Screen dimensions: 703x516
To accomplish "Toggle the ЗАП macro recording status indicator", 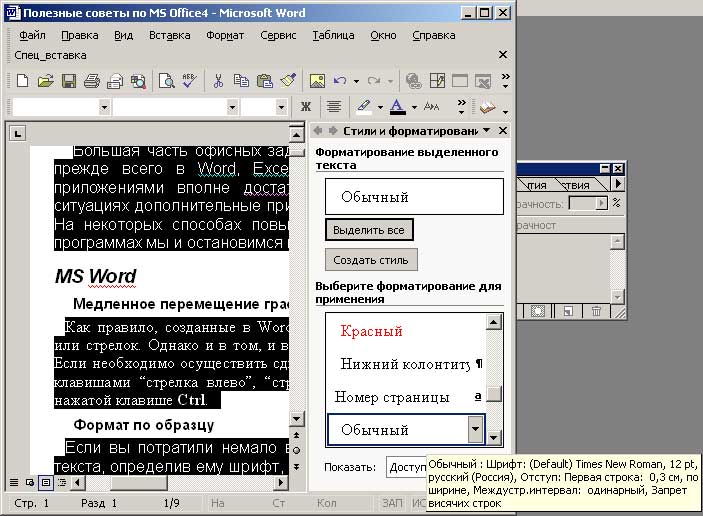I will point(392,503).
